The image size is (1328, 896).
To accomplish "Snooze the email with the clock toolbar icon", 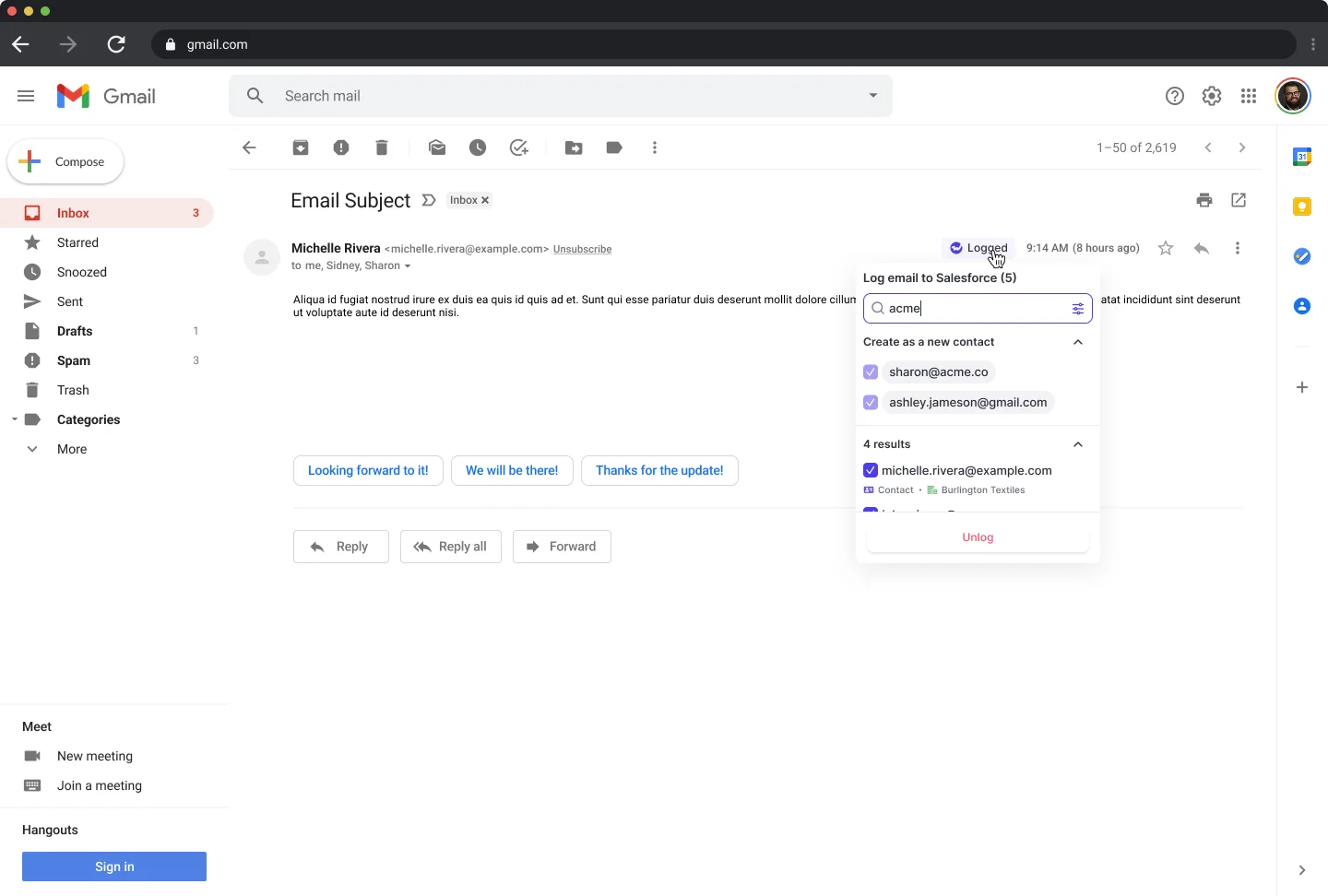I will tap(478, 147).
